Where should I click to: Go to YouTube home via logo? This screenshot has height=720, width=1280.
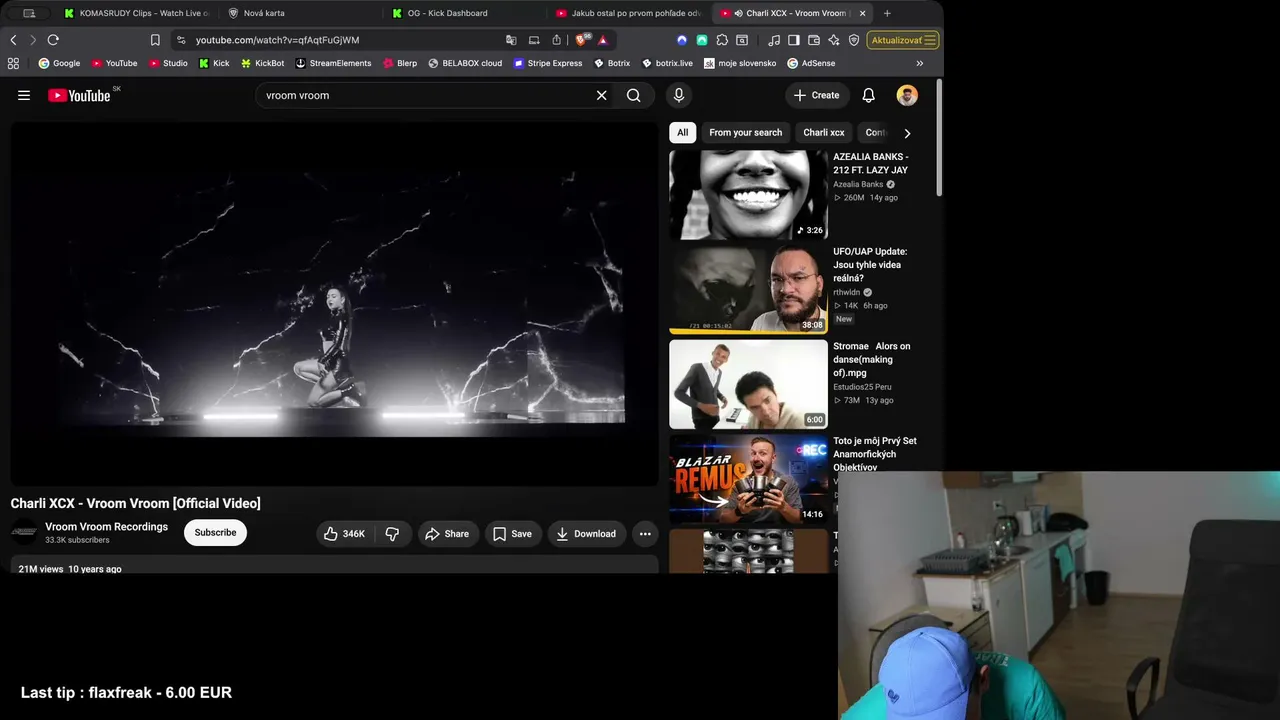point(79,95)
